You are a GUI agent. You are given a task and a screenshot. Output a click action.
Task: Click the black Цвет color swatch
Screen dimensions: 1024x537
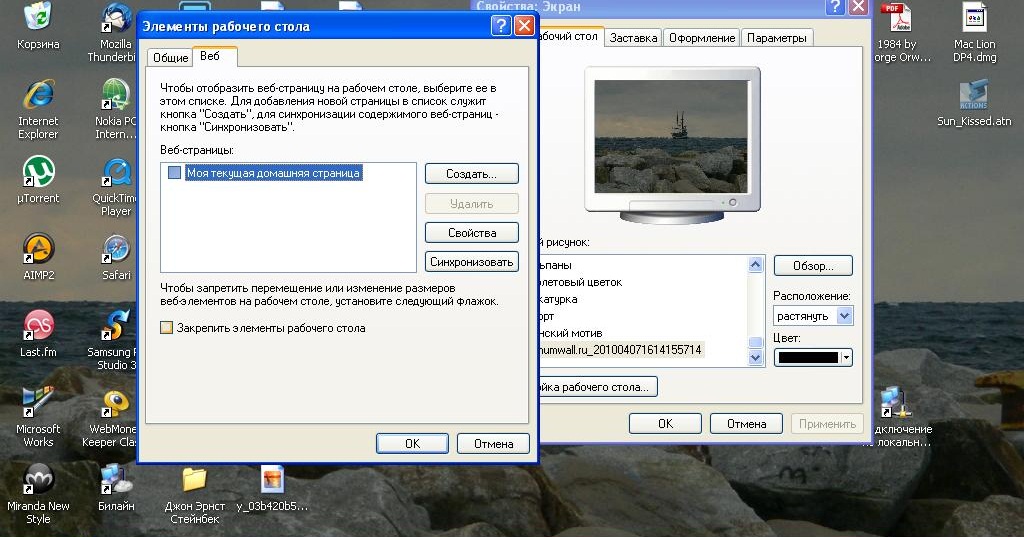pyautogui.click(x=808, y=357)
